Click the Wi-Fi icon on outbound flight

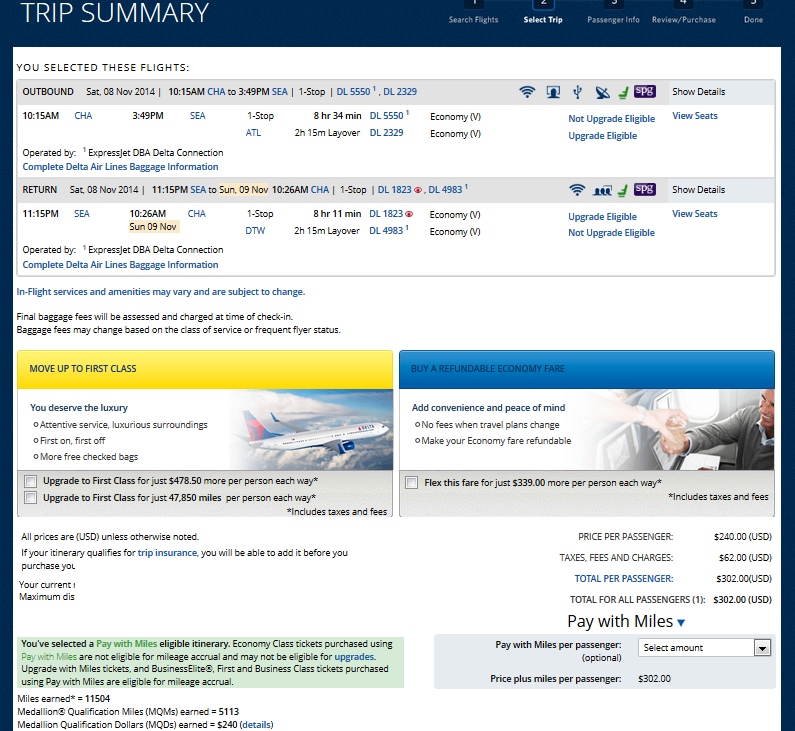point(527,93)
